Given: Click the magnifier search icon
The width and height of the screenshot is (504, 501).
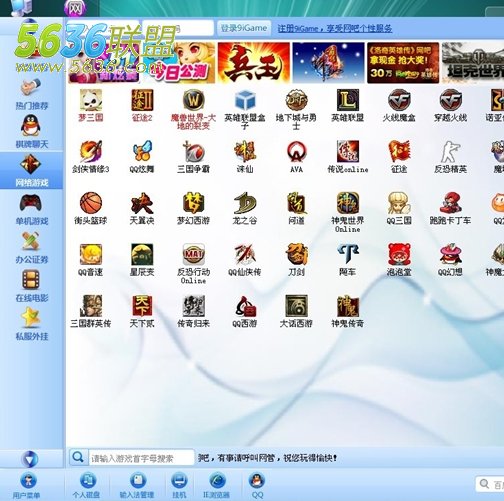Looking at the screenshot, I should coord(78,457).
